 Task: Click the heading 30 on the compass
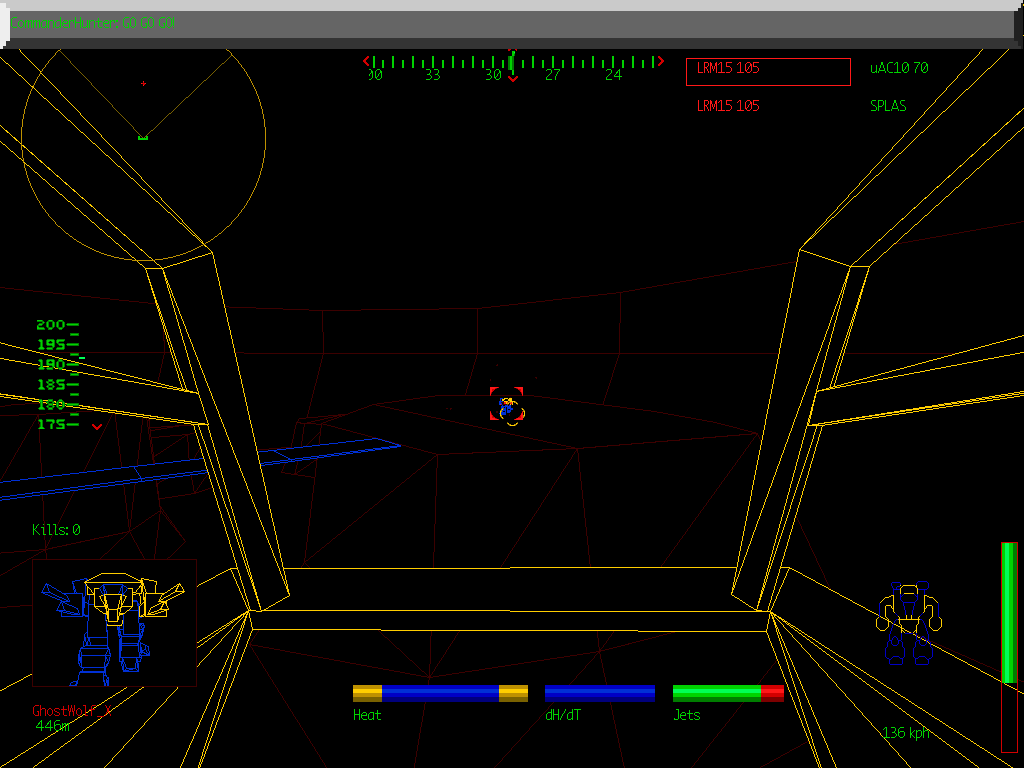point(492,74)
